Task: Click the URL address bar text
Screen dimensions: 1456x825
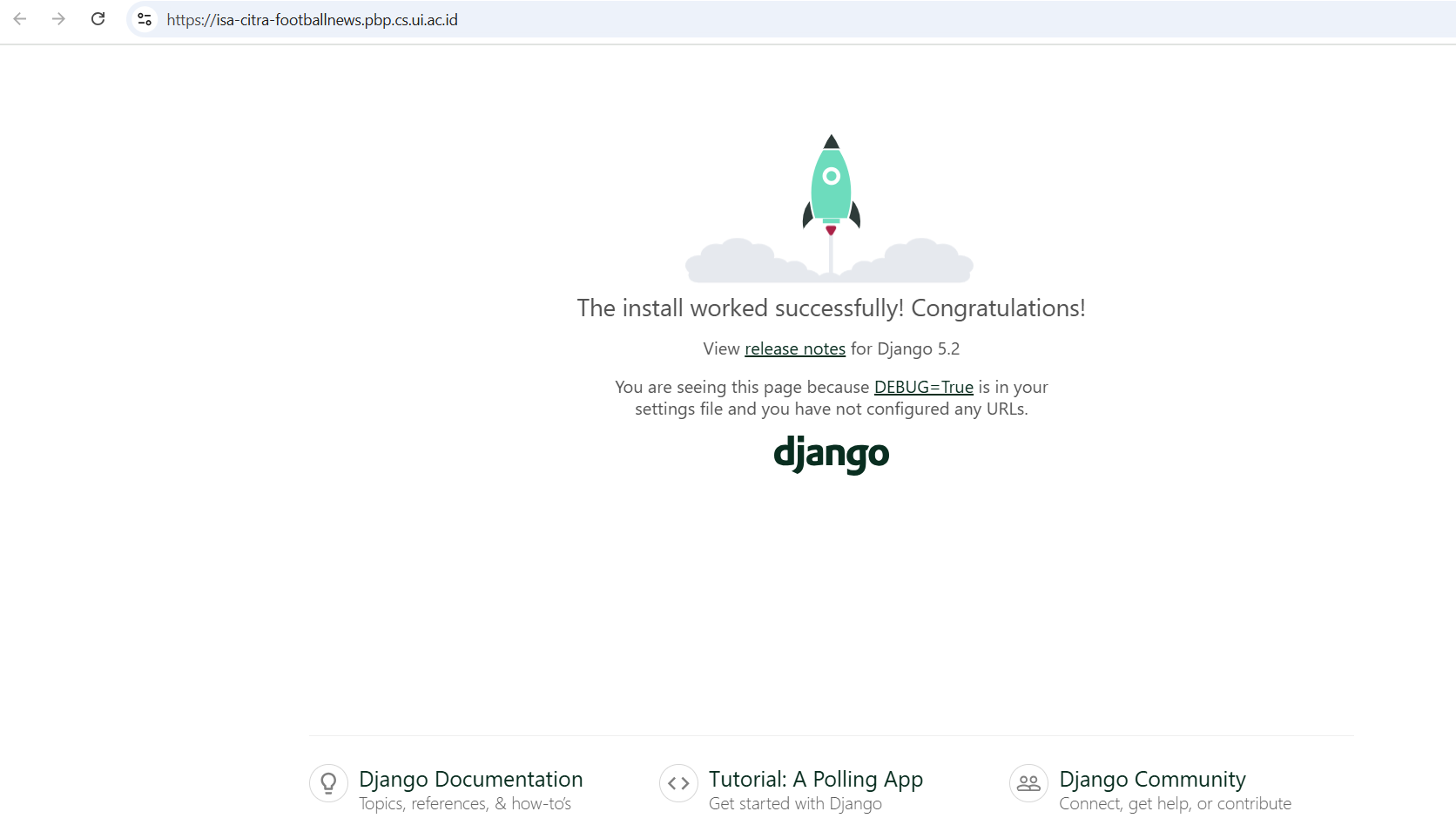Action: coord(312,20)
